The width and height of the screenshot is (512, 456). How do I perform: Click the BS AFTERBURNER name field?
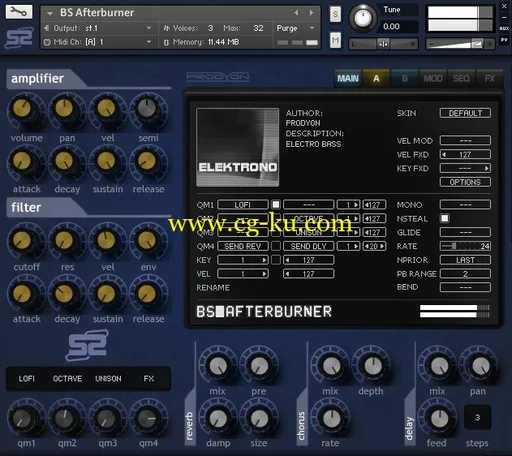pyautogui.click(x=264, y=312)
